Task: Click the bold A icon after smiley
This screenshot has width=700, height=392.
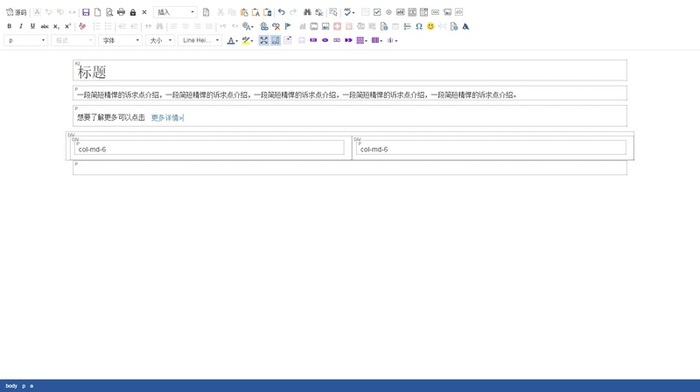Action: (466, 26)
